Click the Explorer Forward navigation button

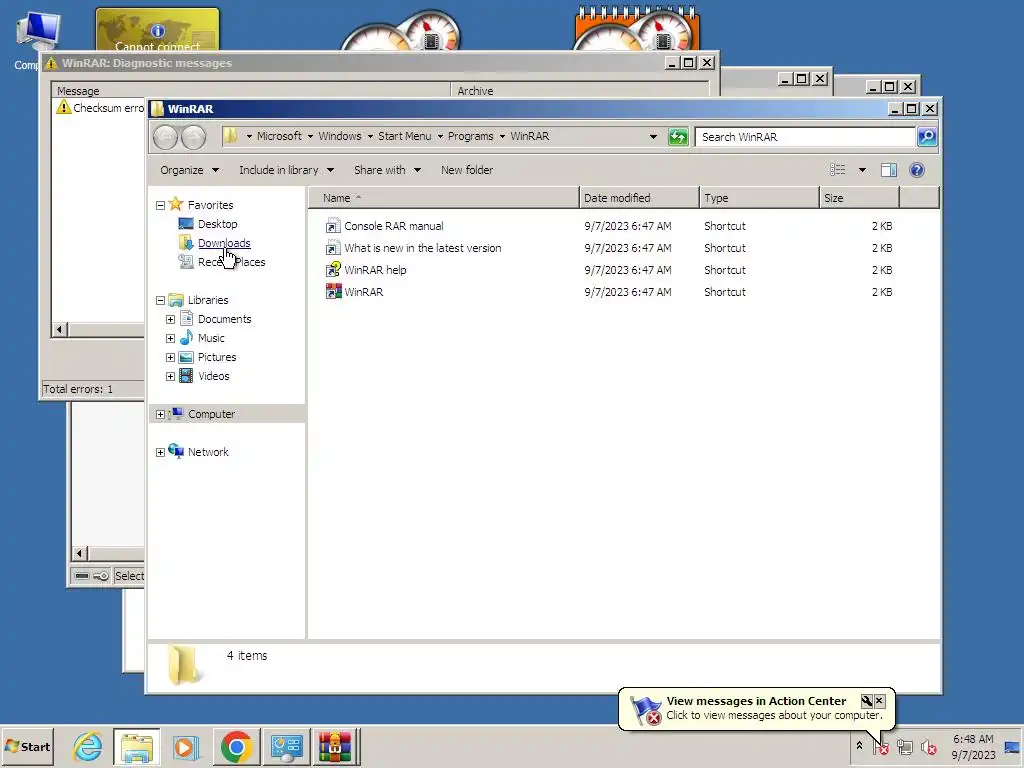point(193,137)
